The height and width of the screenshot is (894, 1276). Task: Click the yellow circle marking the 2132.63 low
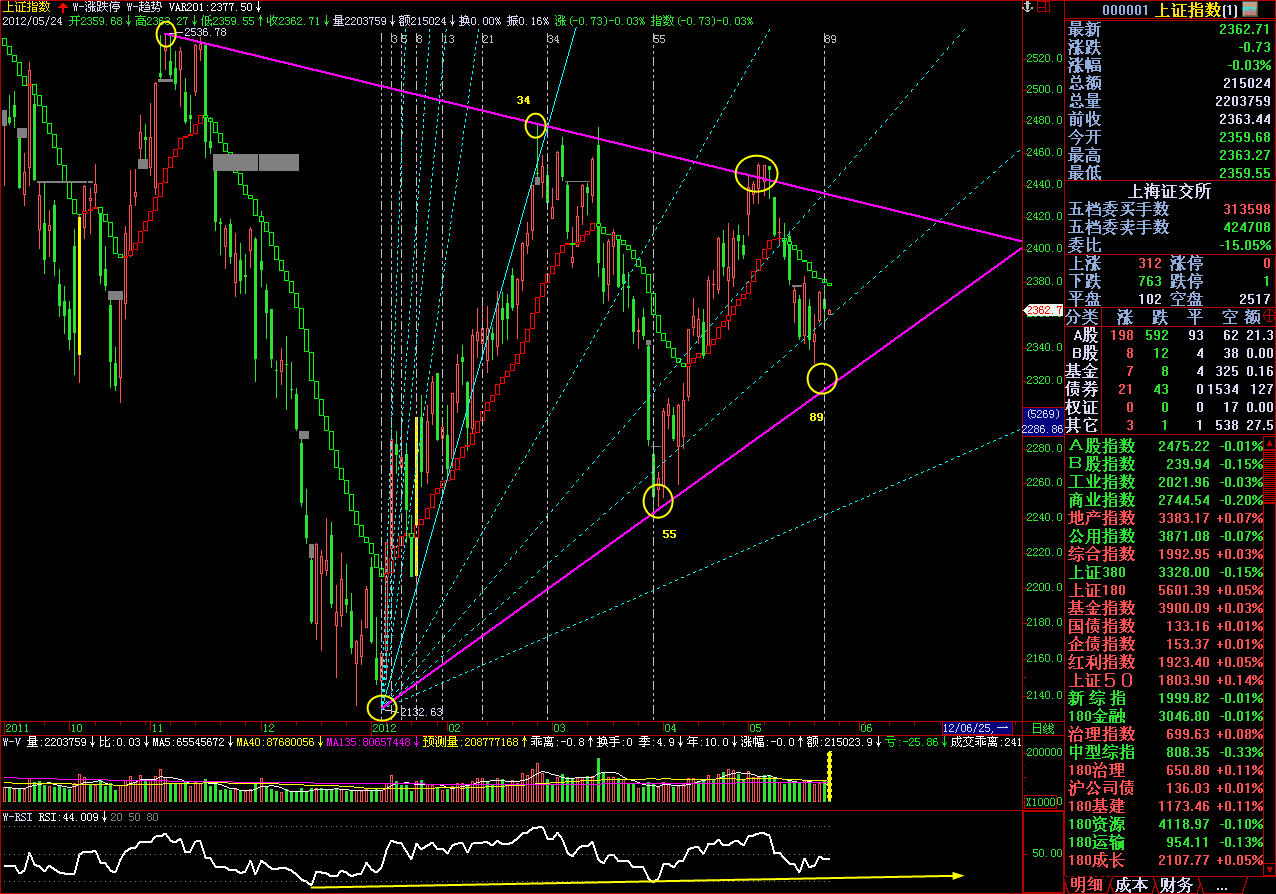[381, 708]
